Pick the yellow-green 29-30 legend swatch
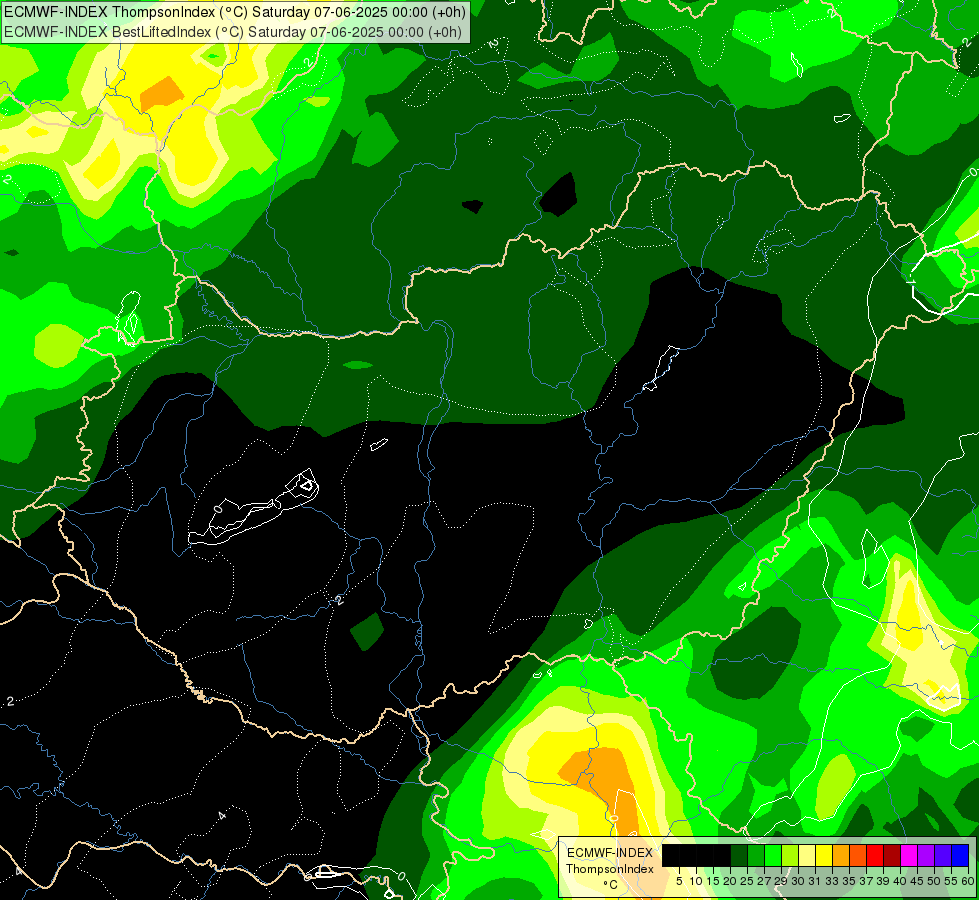The image size is (979, 900). 790,855
